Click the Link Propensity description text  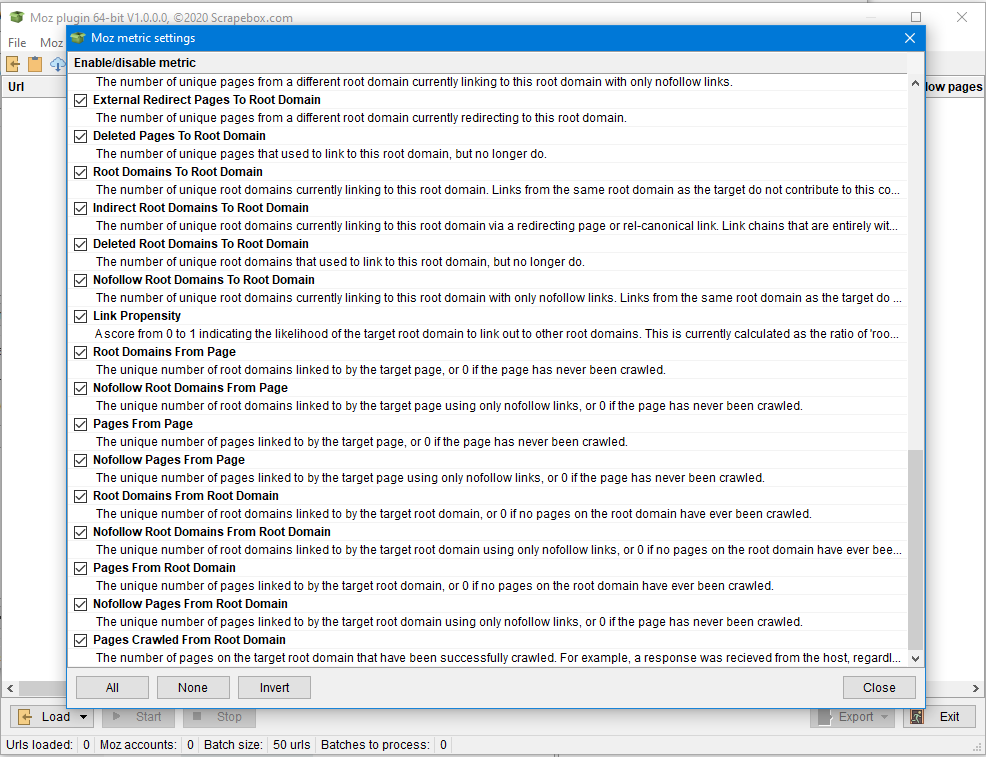pyautogui.click(x=497, y=334)
